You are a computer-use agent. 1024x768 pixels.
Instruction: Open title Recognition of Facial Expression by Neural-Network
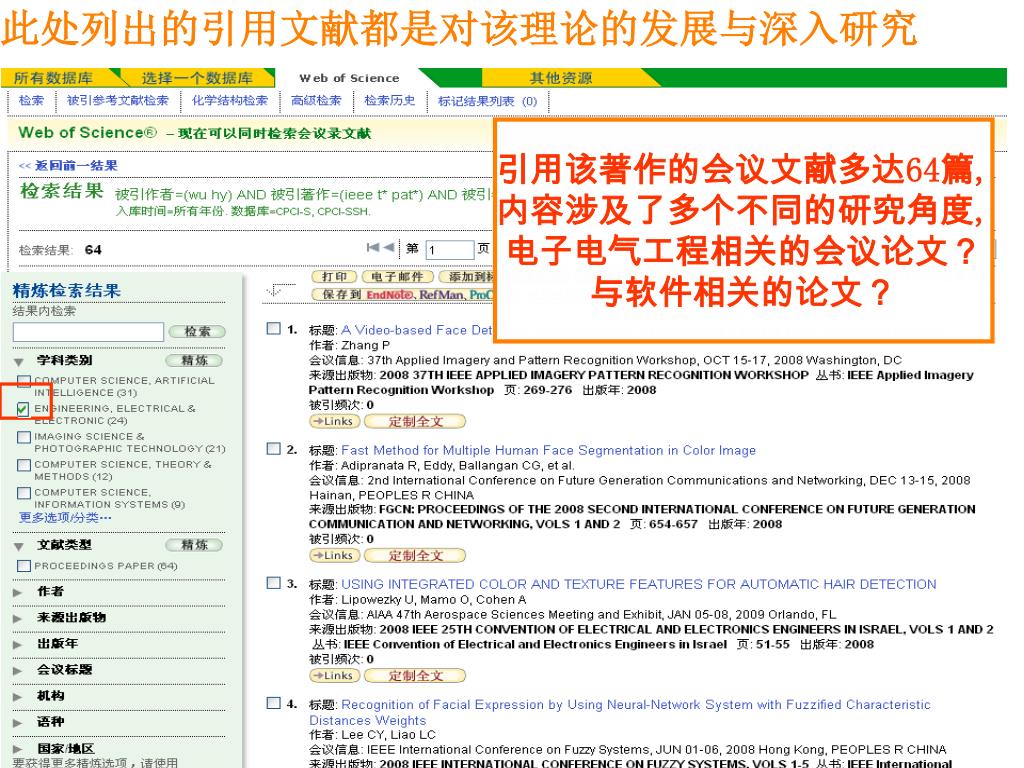[619, 712]
